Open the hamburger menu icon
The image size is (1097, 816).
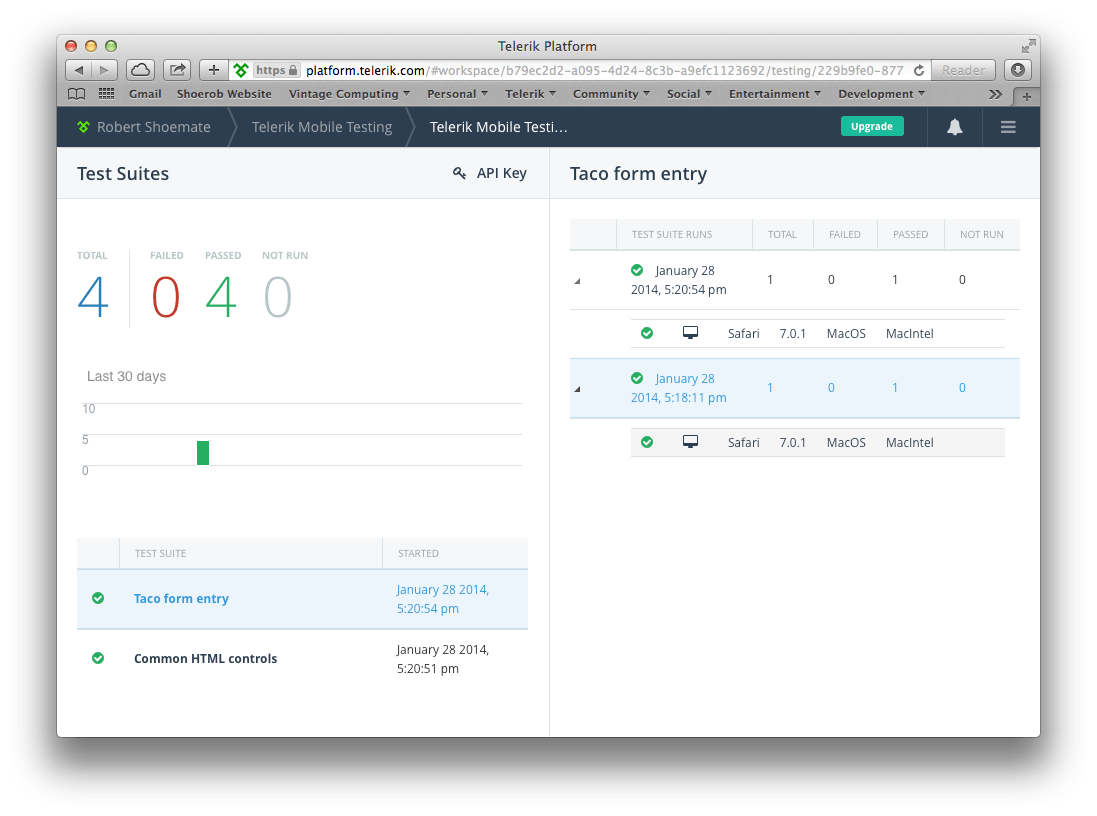point(1008,127)
